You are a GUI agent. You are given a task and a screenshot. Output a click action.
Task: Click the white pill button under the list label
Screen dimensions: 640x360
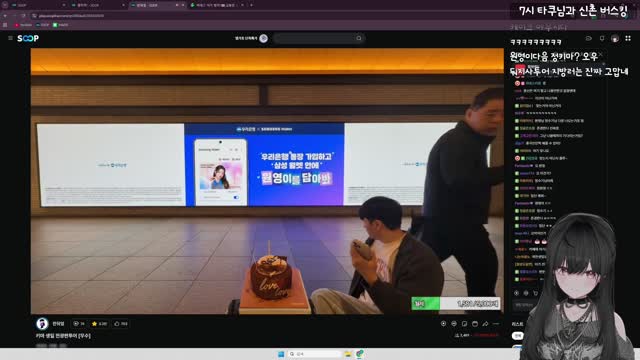[518, 336]
